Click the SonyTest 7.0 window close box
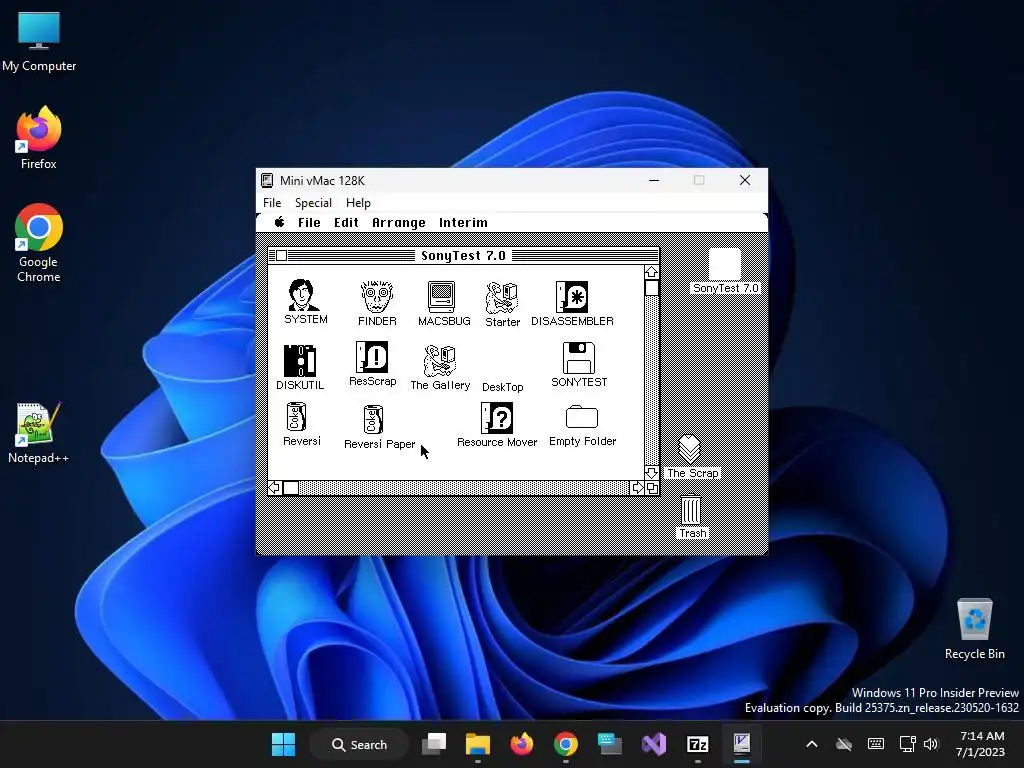Screen dimensions: 1024x768 (x=281, y=255)
